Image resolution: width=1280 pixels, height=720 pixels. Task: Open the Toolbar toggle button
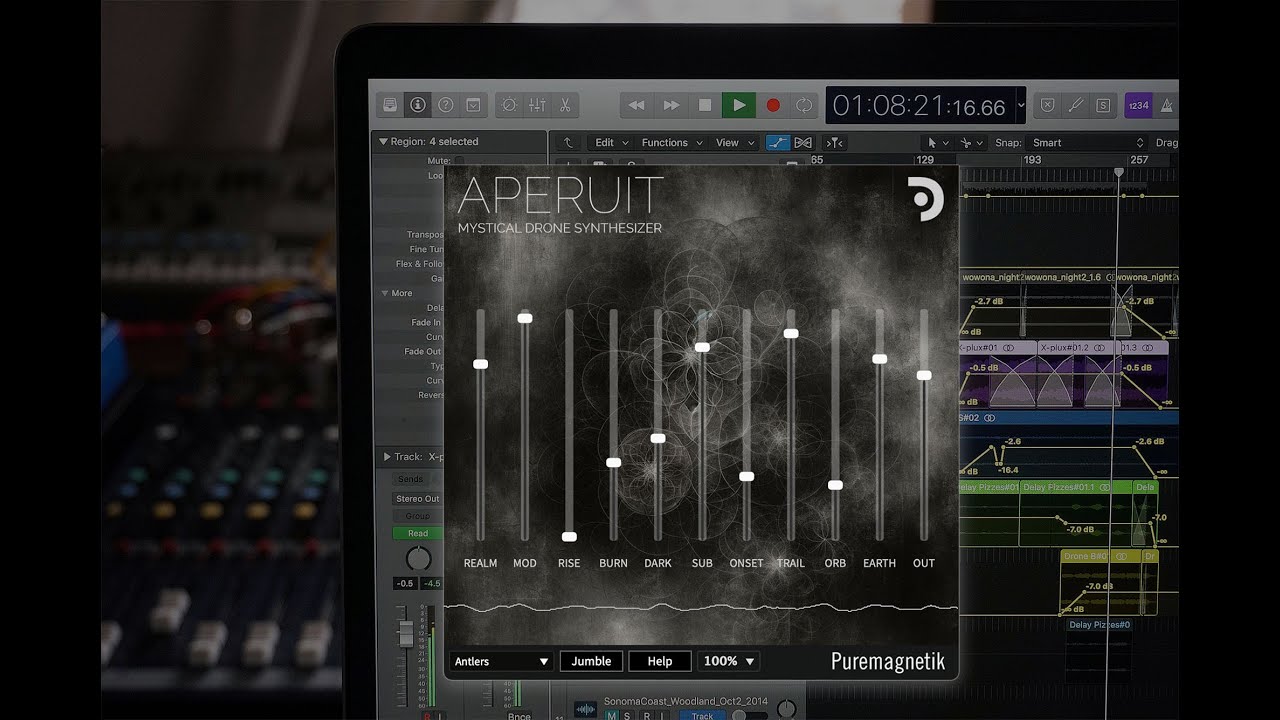(x=473, y=104)
